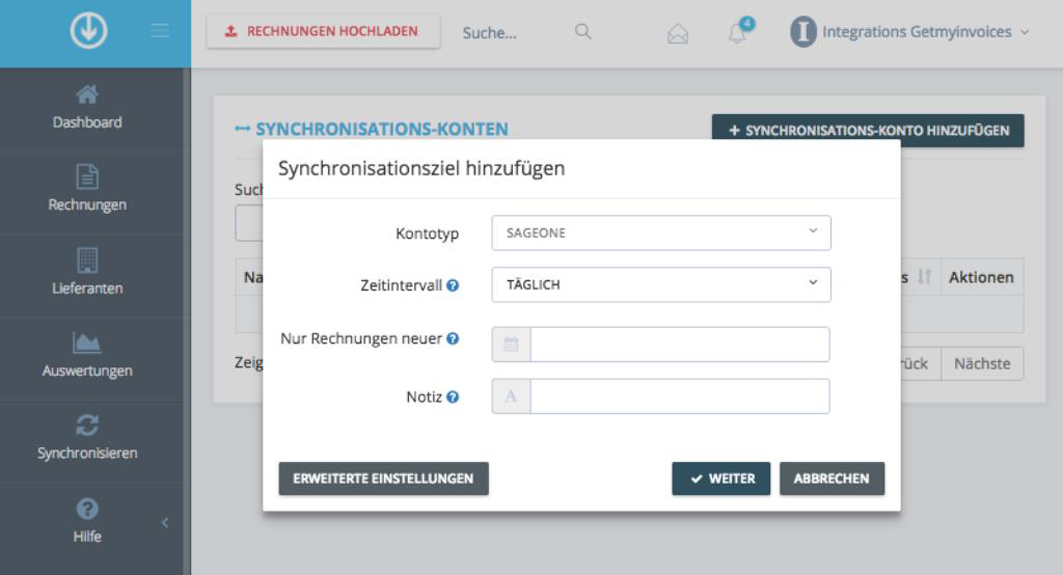1063x575 pixels.
Task: Open the Zeitintervall TÄGLICH dropdown
Action: 661,285
